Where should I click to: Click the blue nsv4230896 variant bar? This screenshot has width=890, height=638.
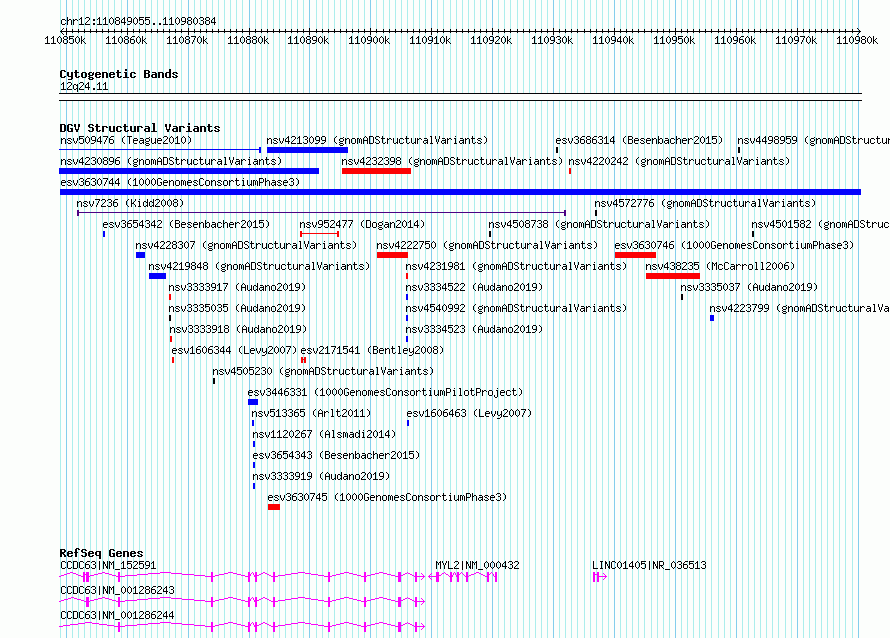click(189, 171)
